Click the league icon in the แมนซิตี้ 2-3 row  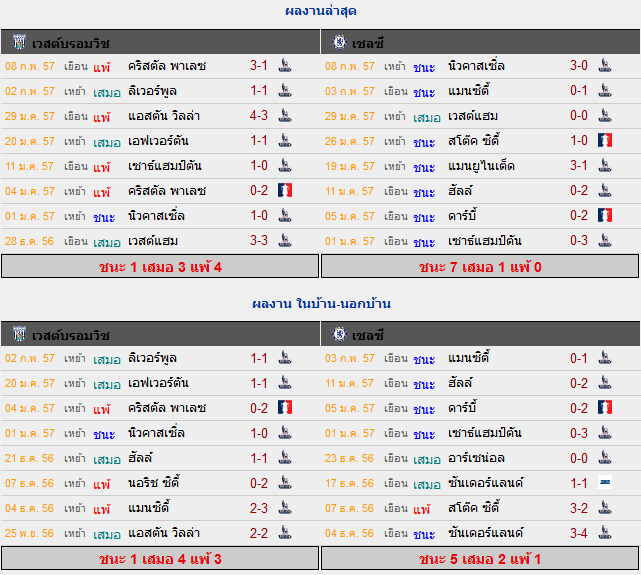[x=285, y=508]
